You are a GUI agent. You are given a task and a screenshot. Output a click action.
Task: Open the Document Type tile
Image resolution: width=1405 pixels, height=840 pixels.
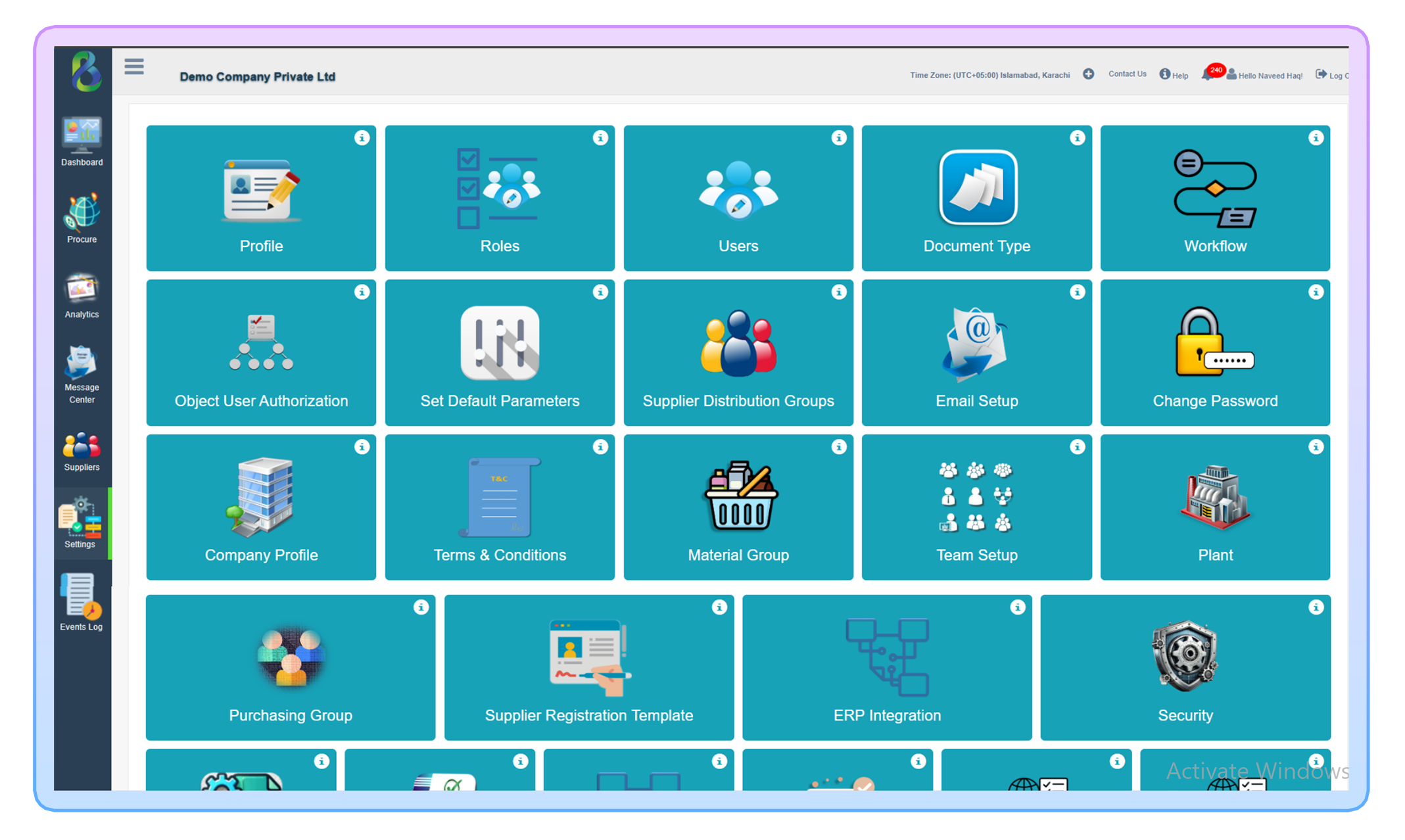coord(976,198)
